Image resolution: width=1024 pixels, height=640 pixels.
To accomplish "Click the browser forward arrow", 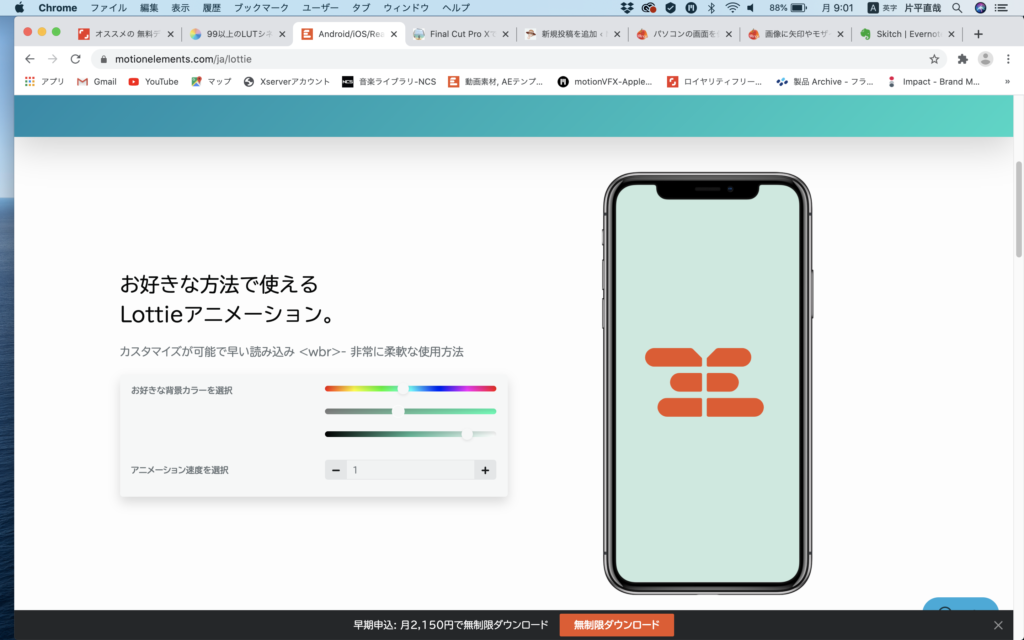I will [x=52, y=59].
